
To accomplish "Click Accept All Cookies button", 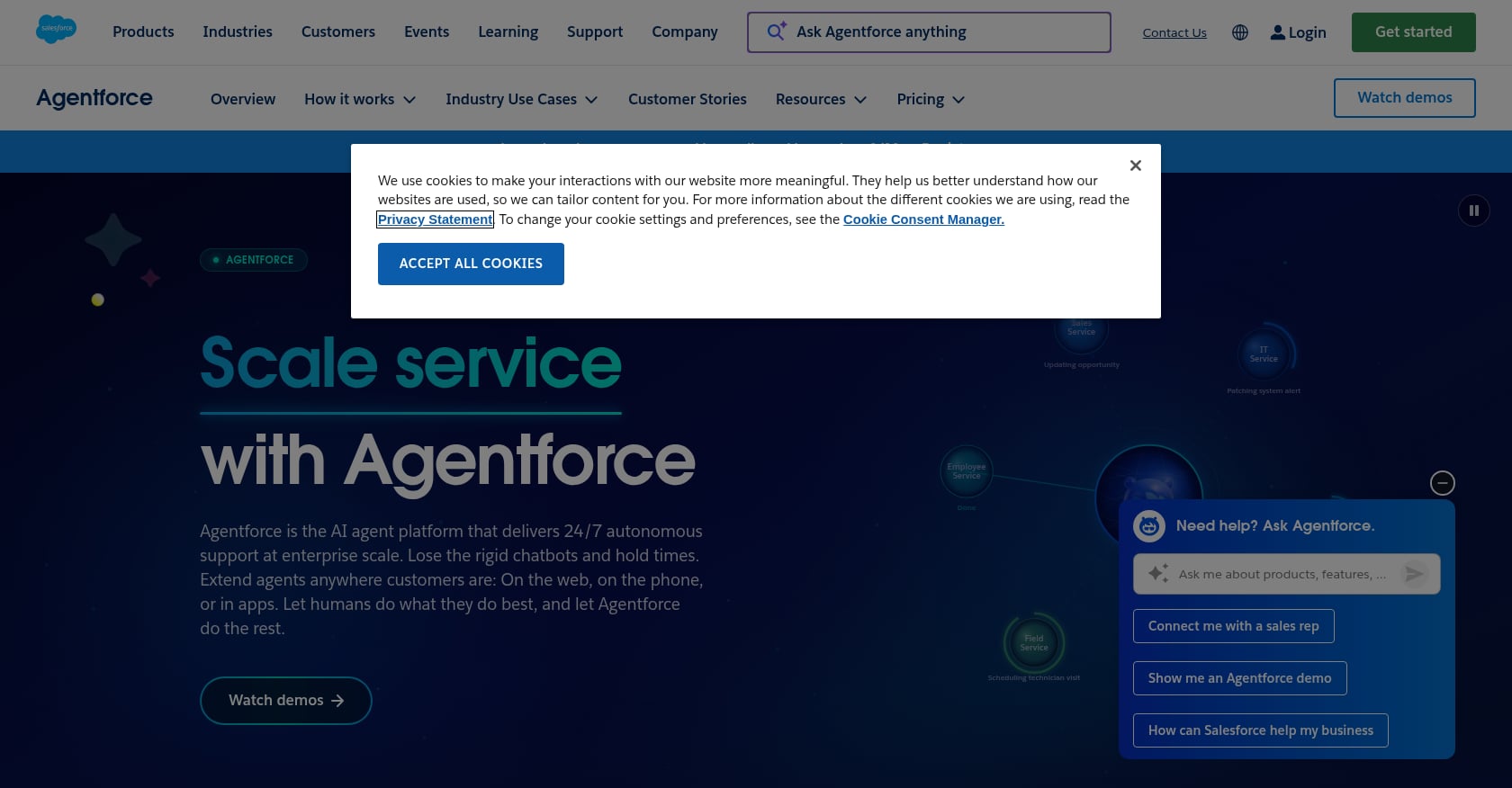I will [471, 264].
